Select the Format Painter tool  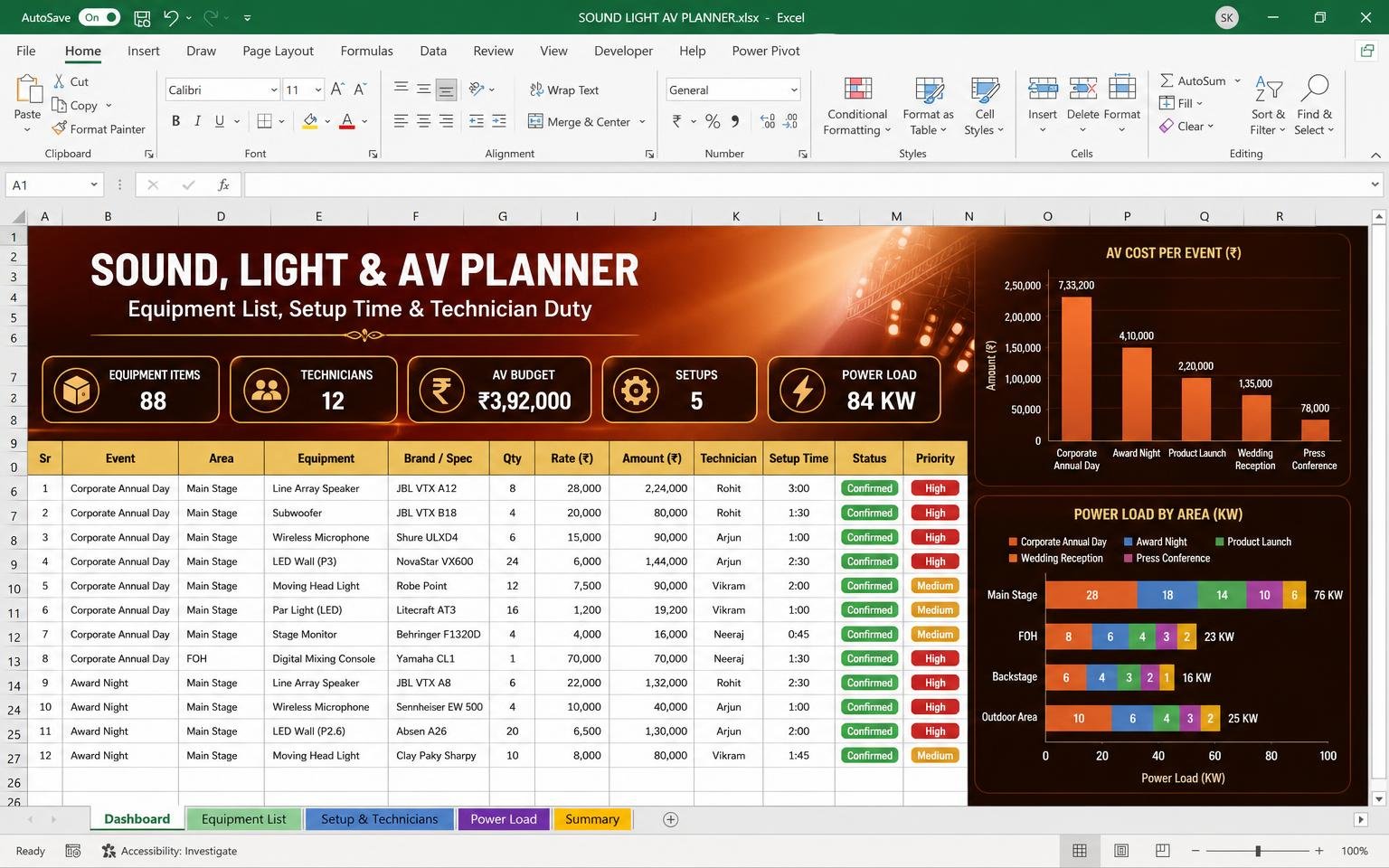pos(99,129)
